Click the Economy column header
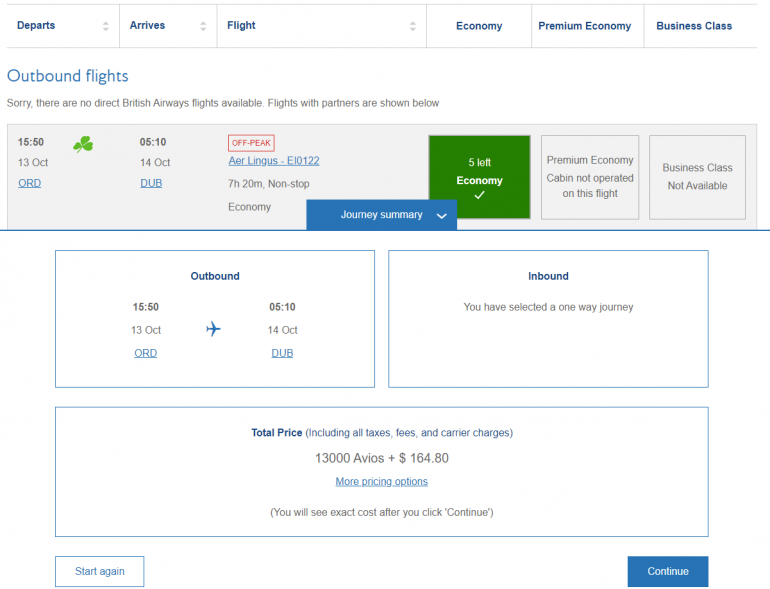The height and width of the screenshot is (589, 770). [479, 26]
